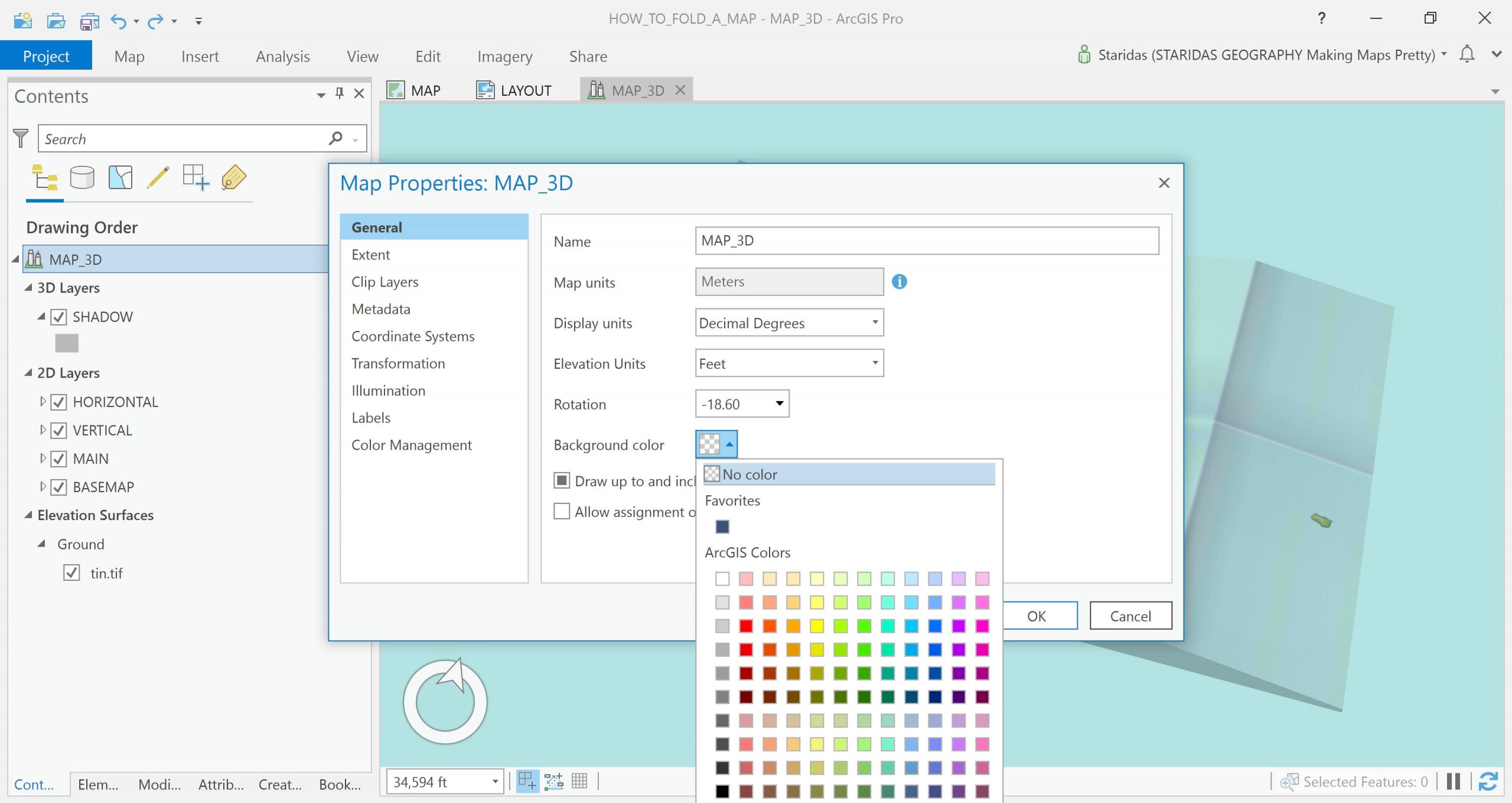Click the Name input field
Viewport: 1512px width, 803px height.
click(926, 240)
